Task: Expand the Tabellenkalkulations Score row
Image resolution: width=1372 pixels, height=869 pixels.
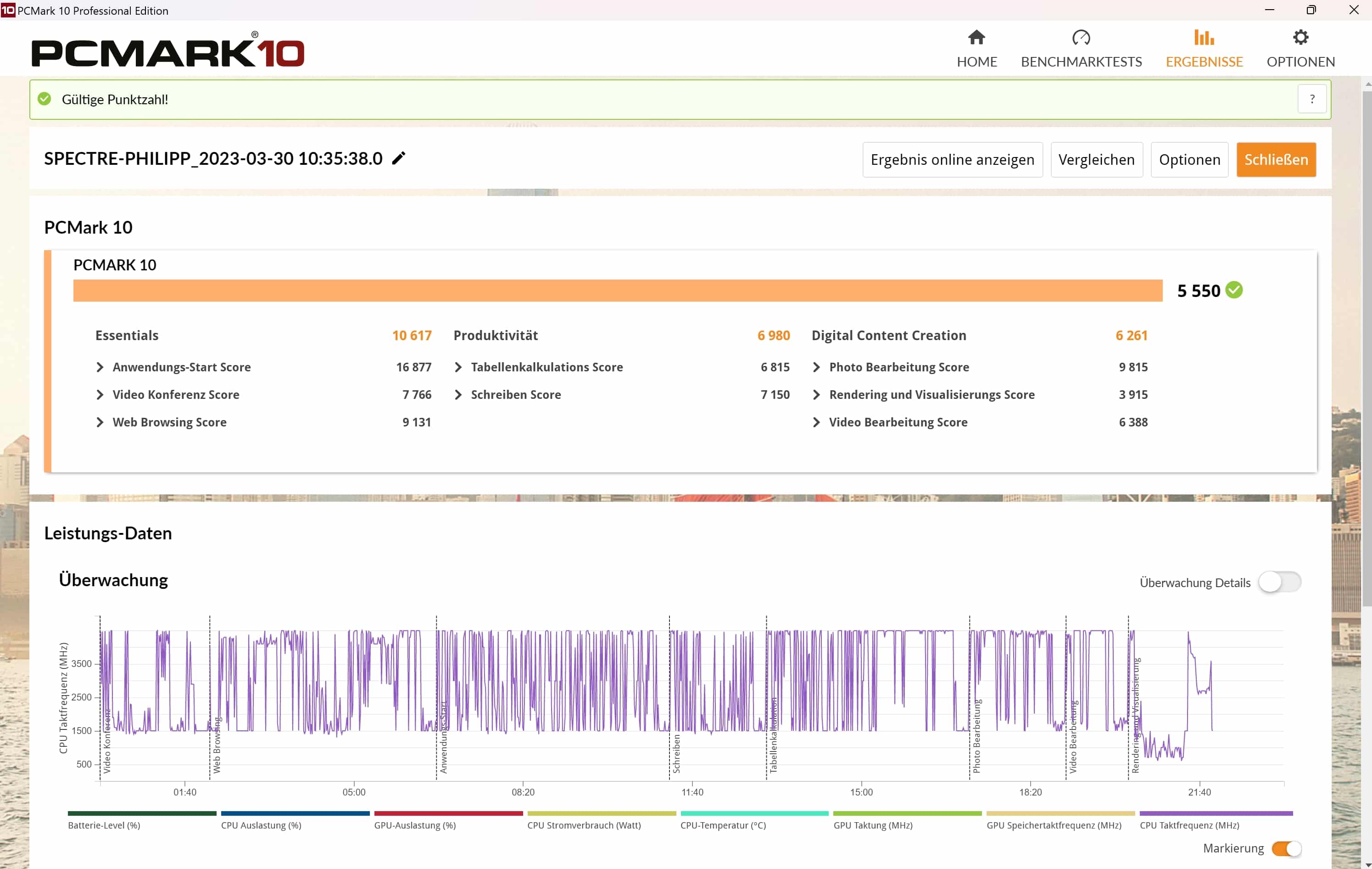Action: (x=458, y=367)
